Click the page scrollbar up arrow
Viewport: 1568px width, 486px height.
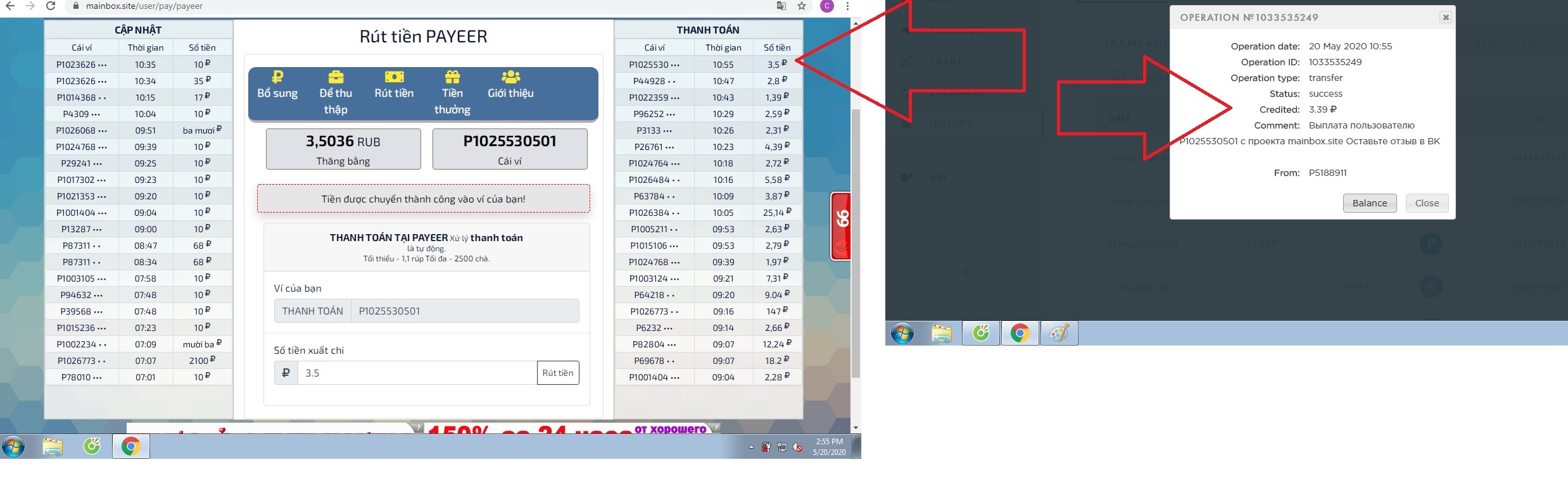856,23
